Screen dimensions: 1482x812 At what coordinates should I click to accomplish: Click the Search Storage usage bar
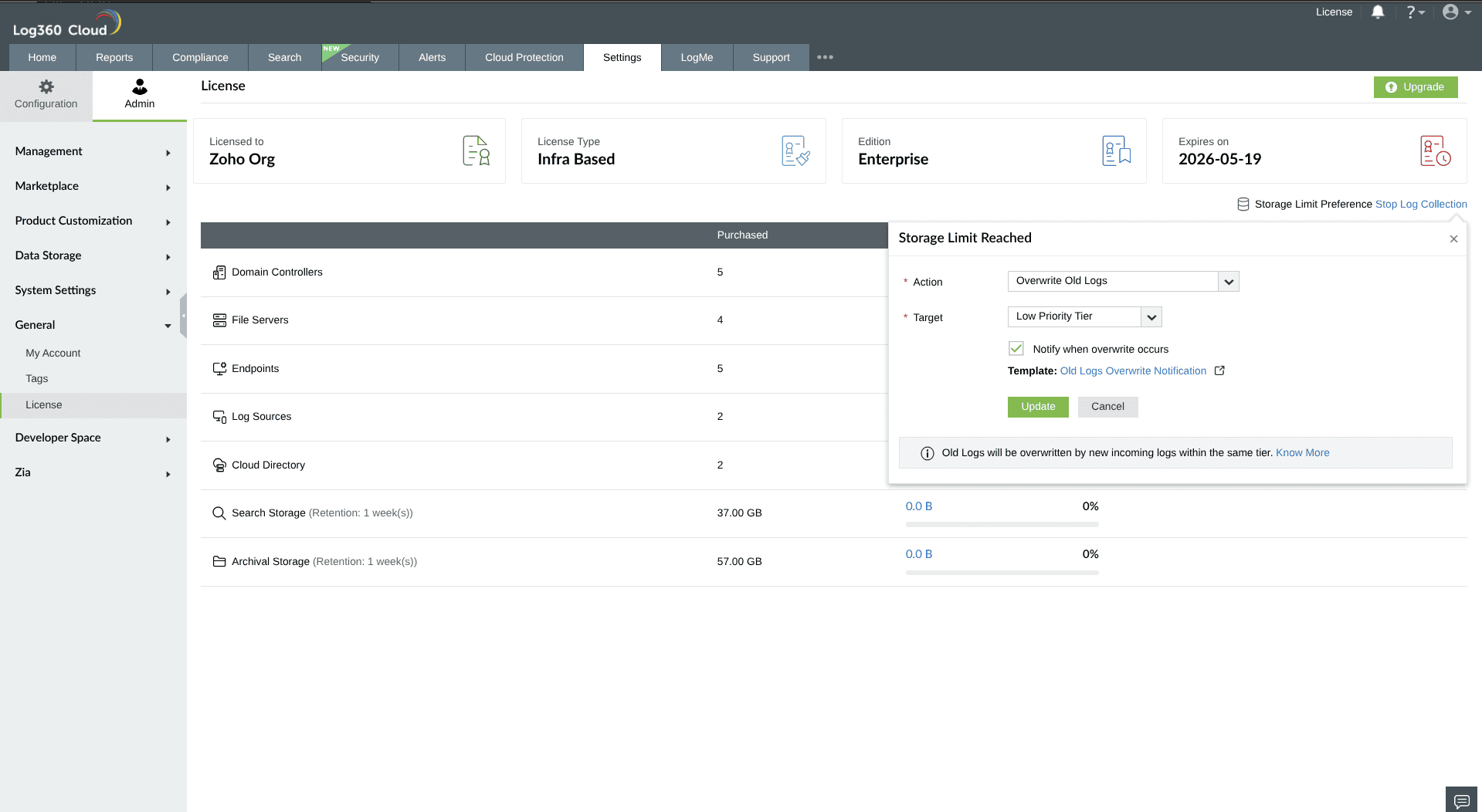coord(1002,524)
